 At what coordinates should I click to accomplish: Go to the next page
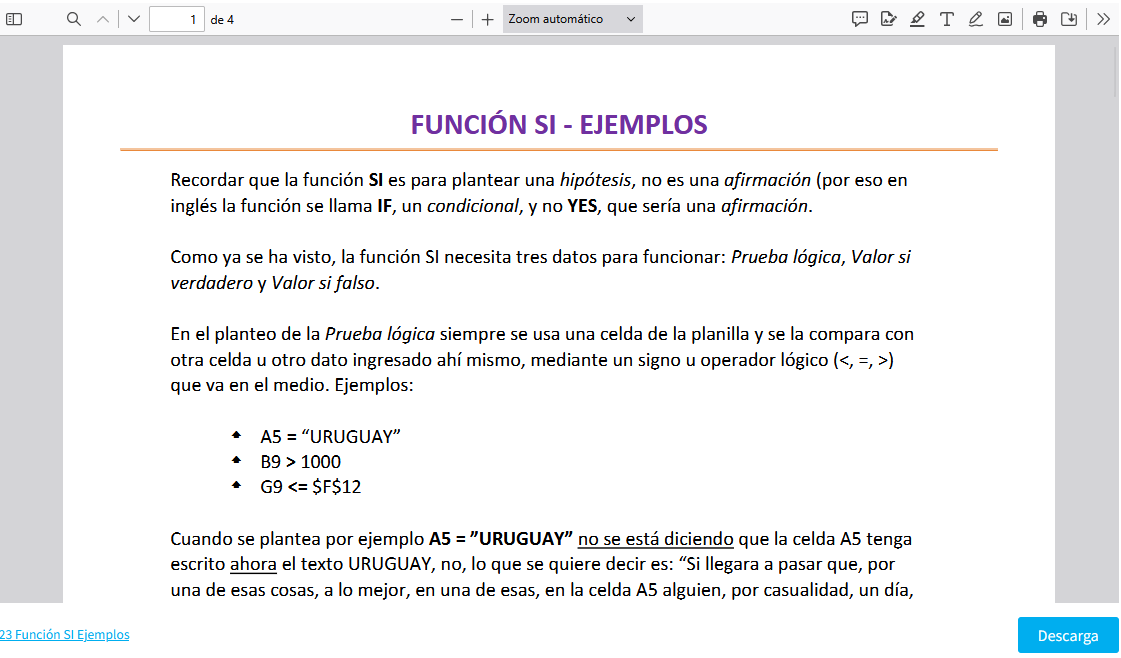(x=134, y=19)
